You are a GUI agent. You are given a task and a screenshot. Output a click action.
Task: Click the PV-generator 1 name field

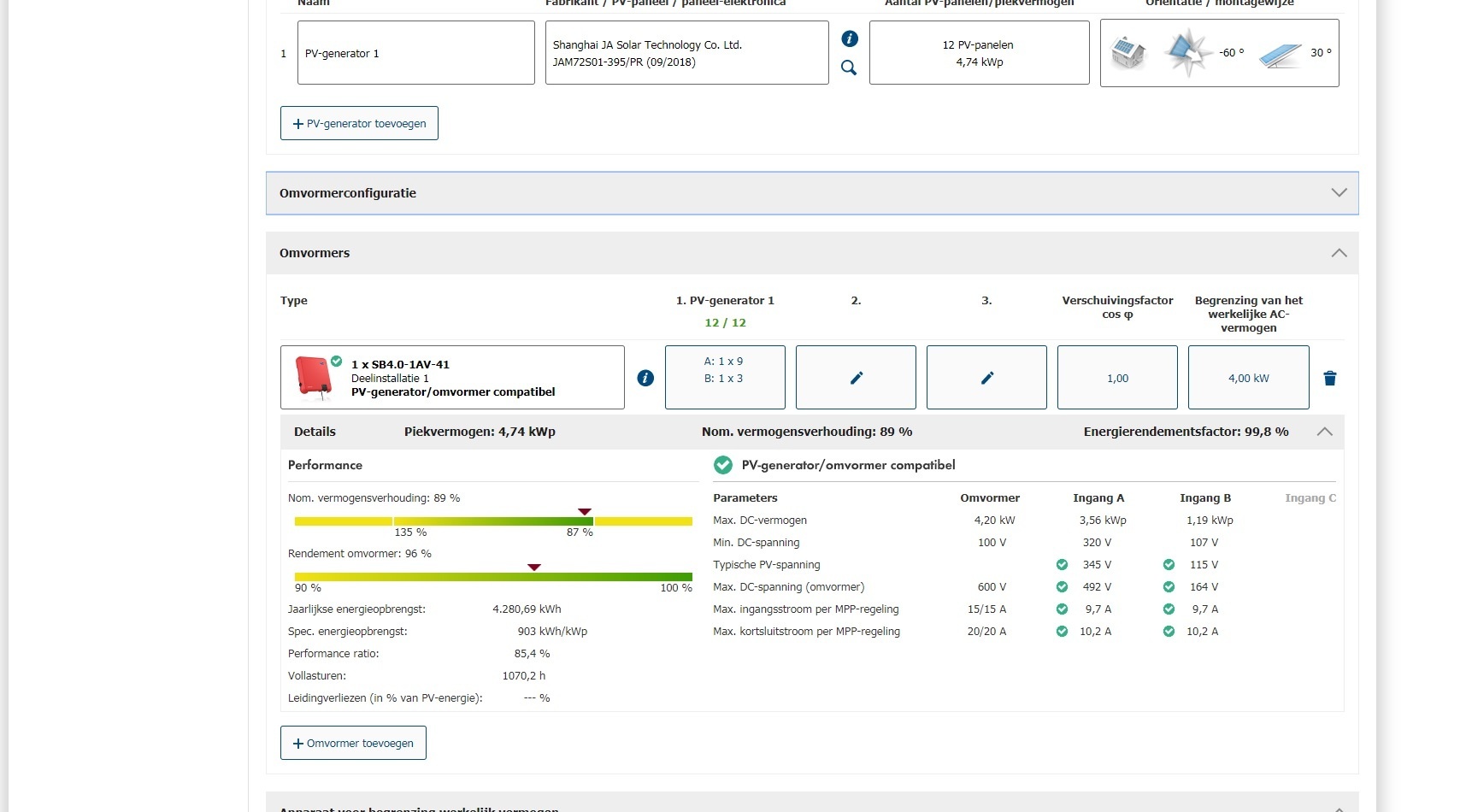pyautogui.click(x=415, y=53)
